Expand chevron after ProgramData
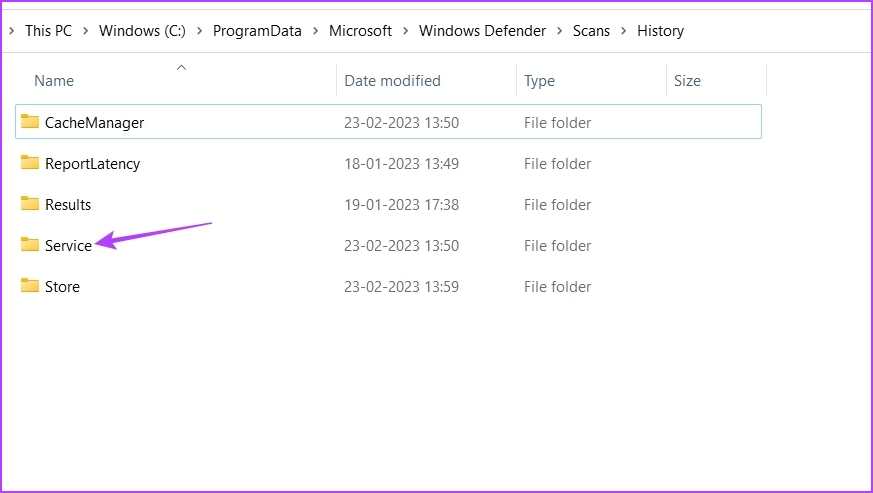The width and height of the screenshot is (873, 493). [316, 31]
